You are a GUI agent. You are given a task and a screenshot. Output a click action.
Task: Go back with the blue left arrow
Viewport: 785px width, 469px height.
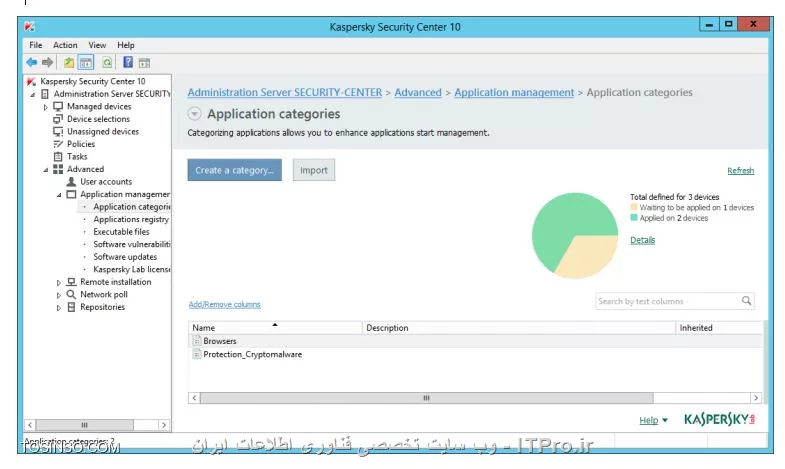[x=32, y=63]
